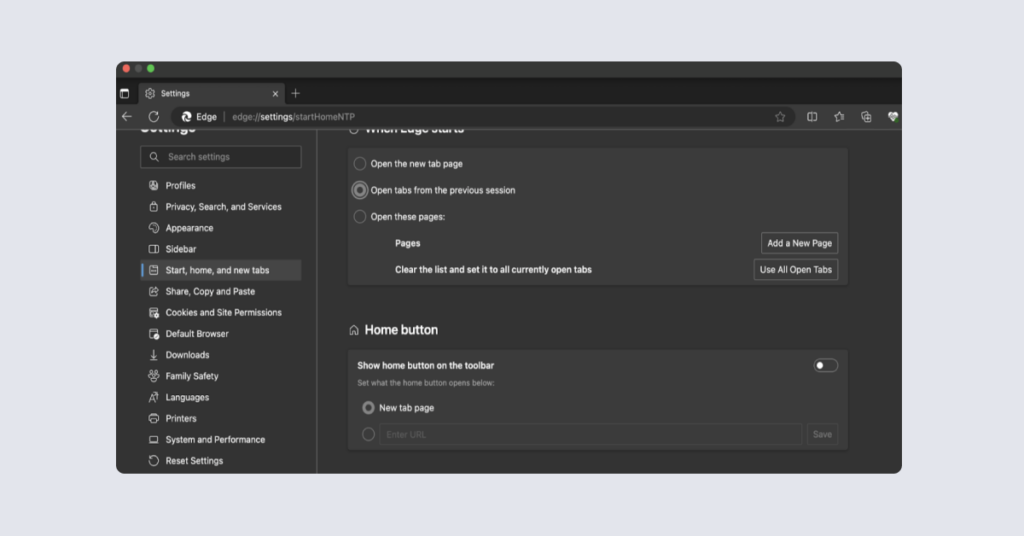
Task: Click the Sidebar panel icon
Action: click(153, 249)
